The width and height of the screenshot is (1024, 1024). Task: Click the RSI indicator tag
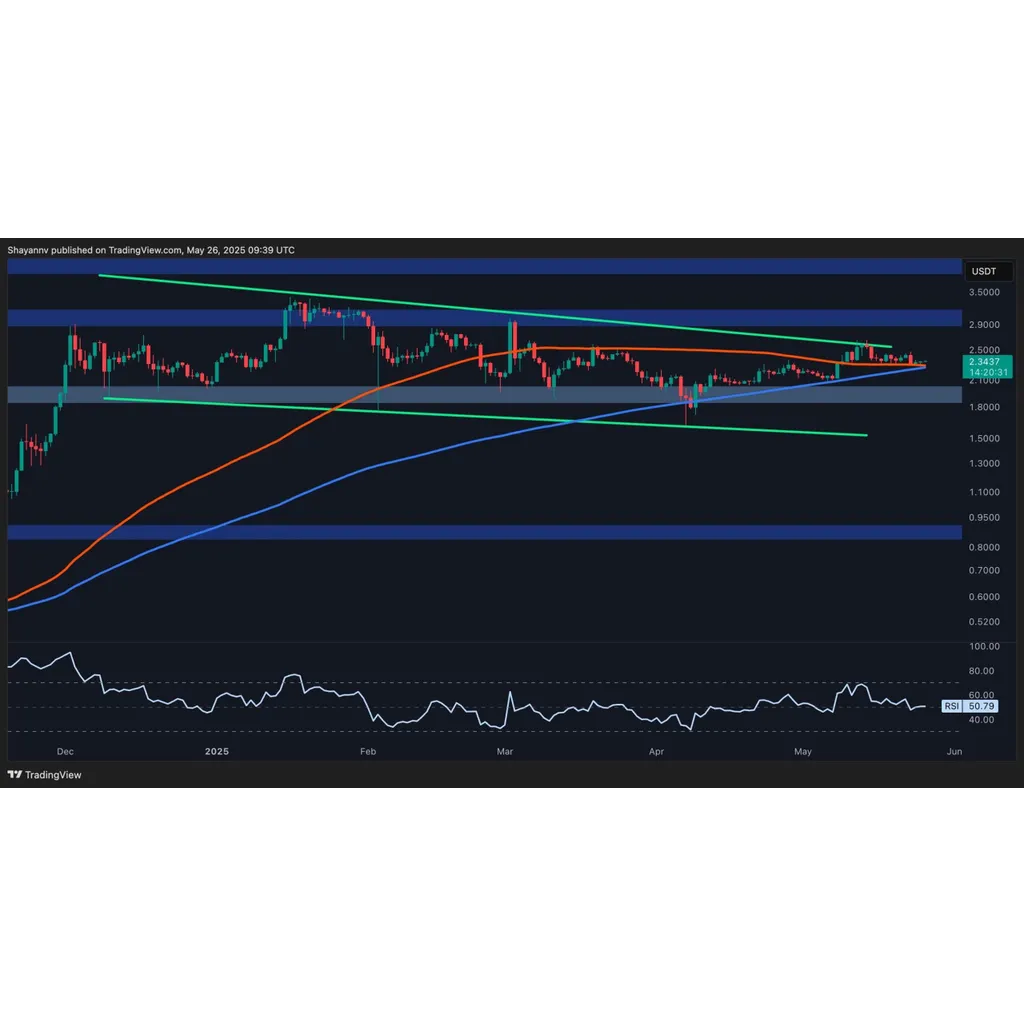(x=952, y=706)
